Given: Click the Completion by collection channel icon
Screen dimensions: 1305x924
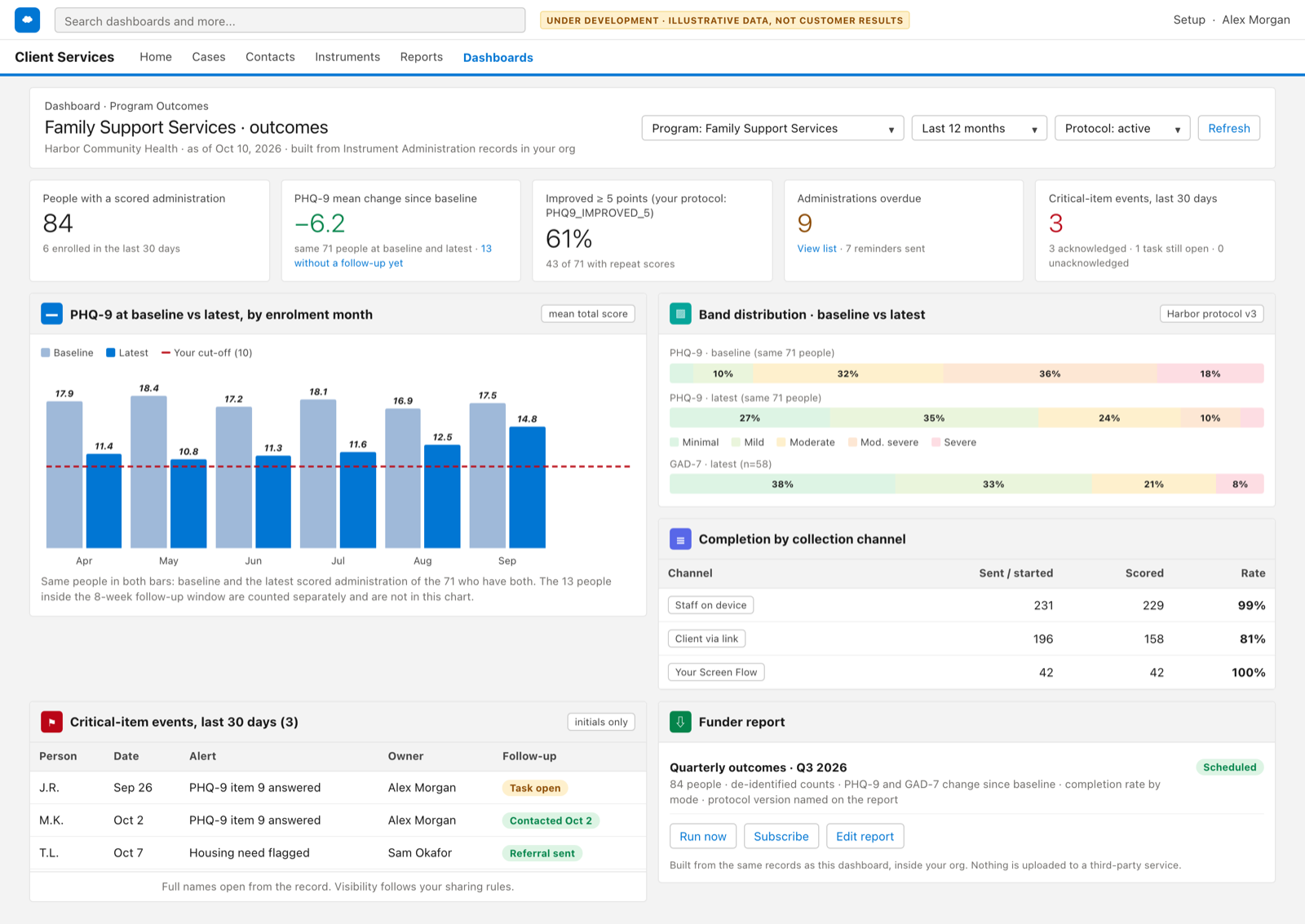Looking at the screenshot, I should 680,539.
